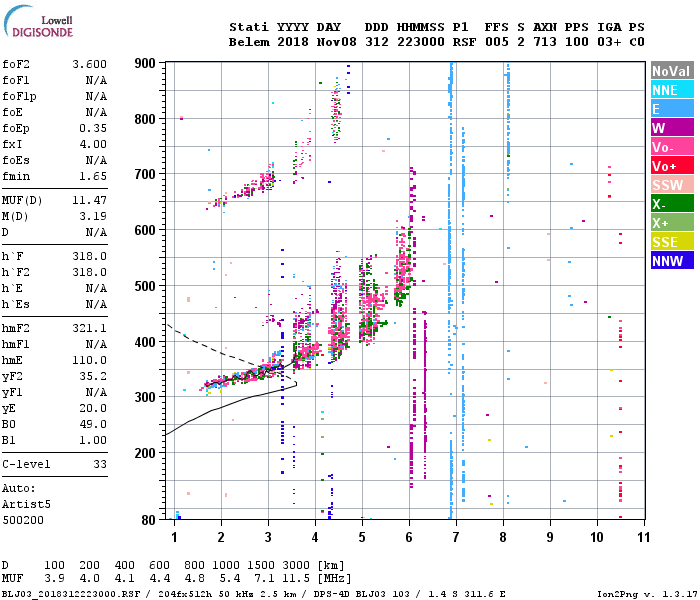Viewport: 700px width, 600px height.
Task: Click the 6 MHz frequency axis label
Action: pyautogui.click(x=409, y=537)
